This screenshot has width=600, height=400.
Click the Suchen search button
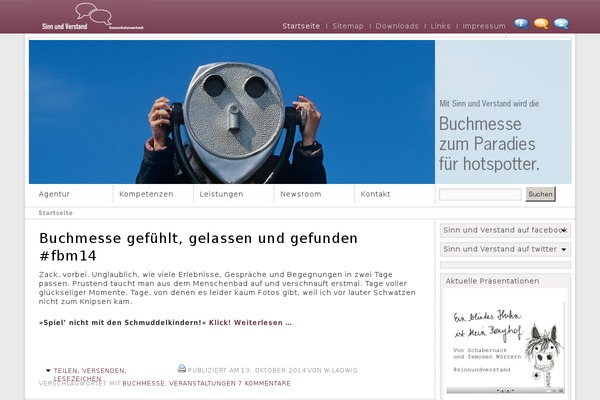540,194
